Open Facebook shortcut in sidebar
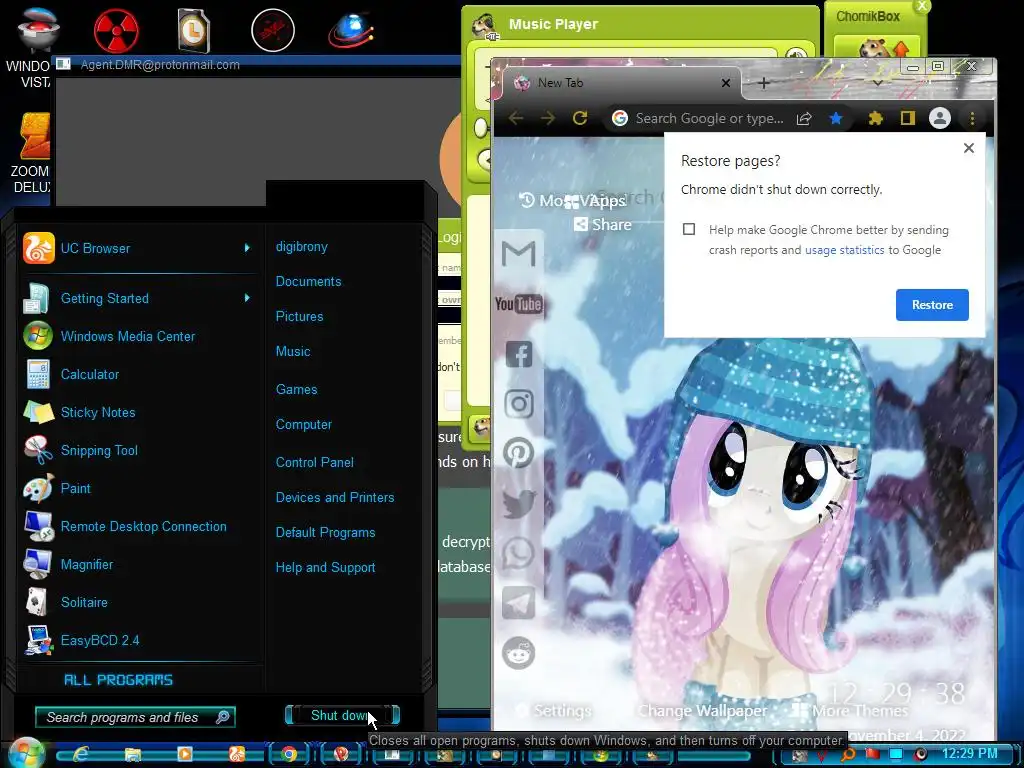 tap(519, 354)
